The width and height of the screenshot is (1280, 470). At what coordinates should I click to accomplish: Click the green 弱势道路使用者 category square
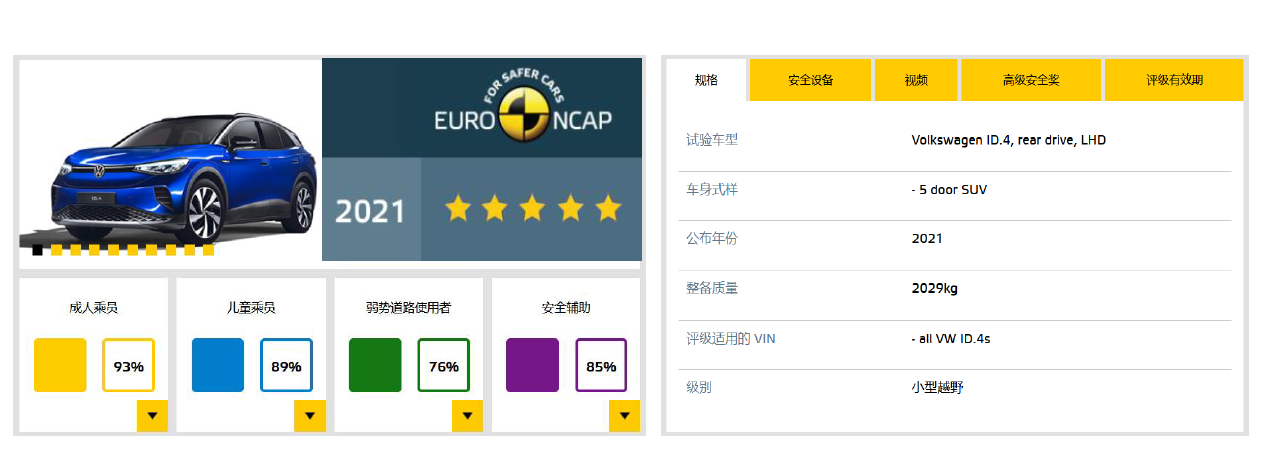pyautogui.click(x=375, y=365)
